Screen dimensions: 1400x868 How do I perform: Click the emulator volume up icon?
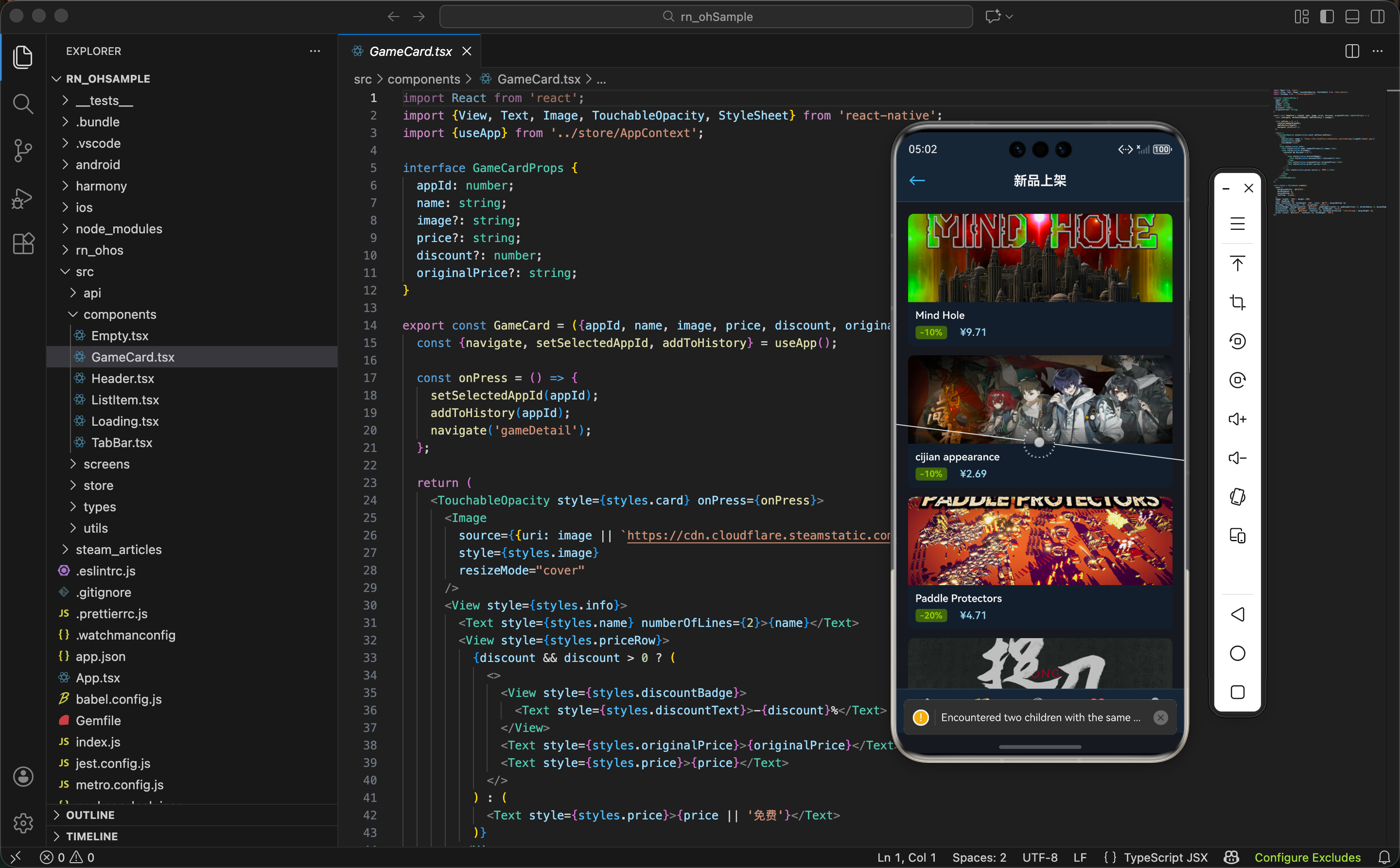point(1237,419)
